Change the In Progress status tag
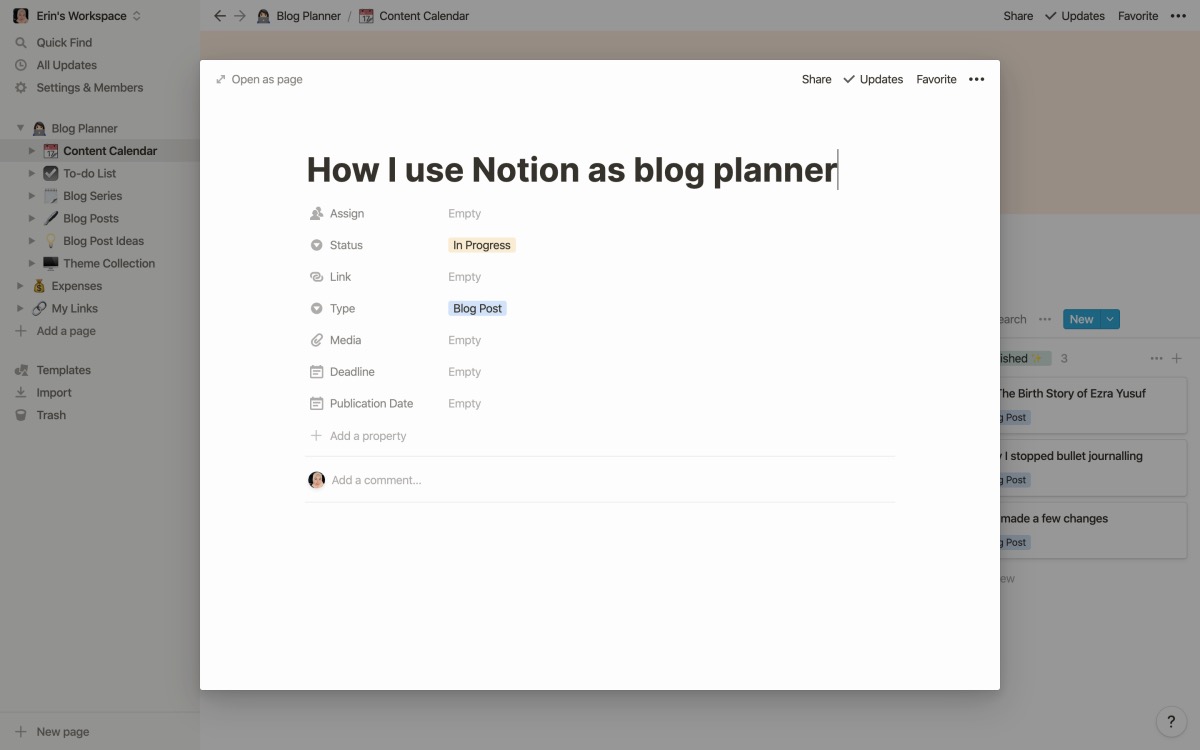This screenshot has width=1200, height=750. 482,245
